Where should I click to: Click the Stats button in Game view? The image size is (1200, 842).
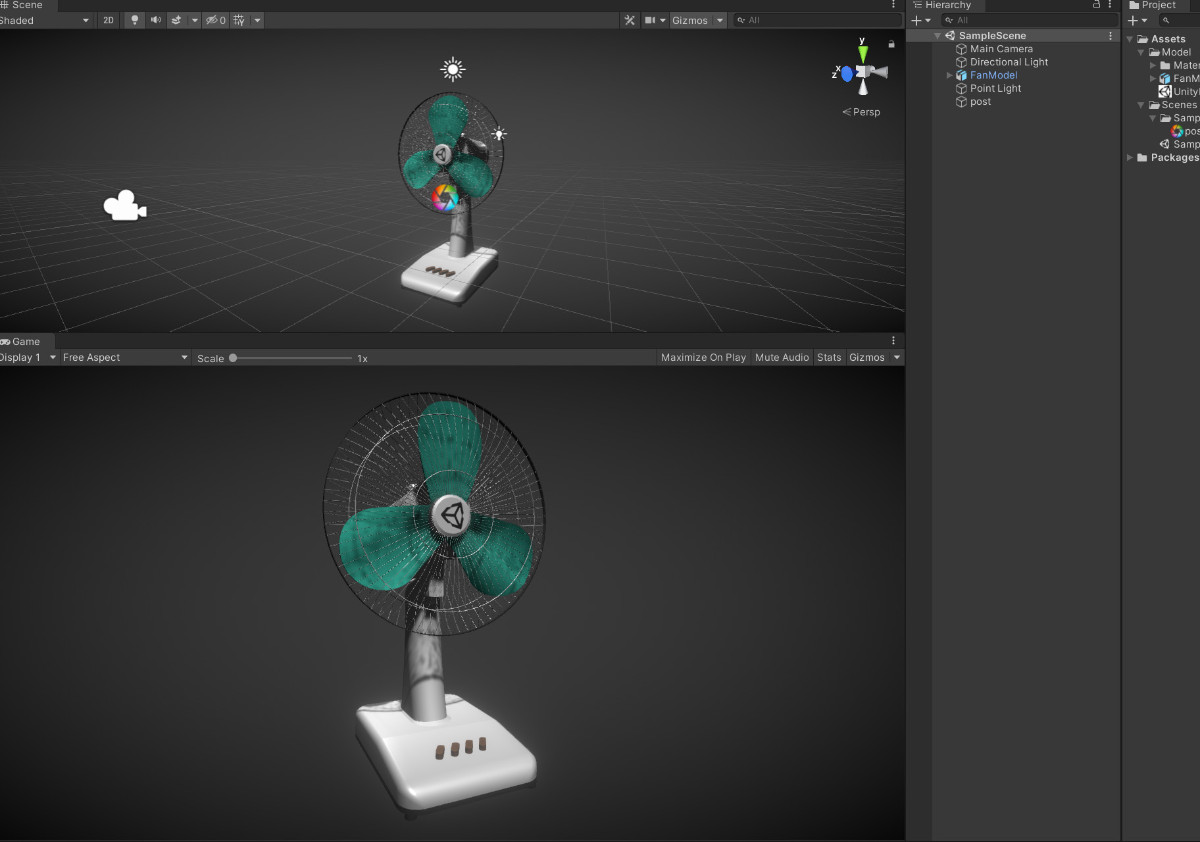pyautogui.click(x=828, y=358)
